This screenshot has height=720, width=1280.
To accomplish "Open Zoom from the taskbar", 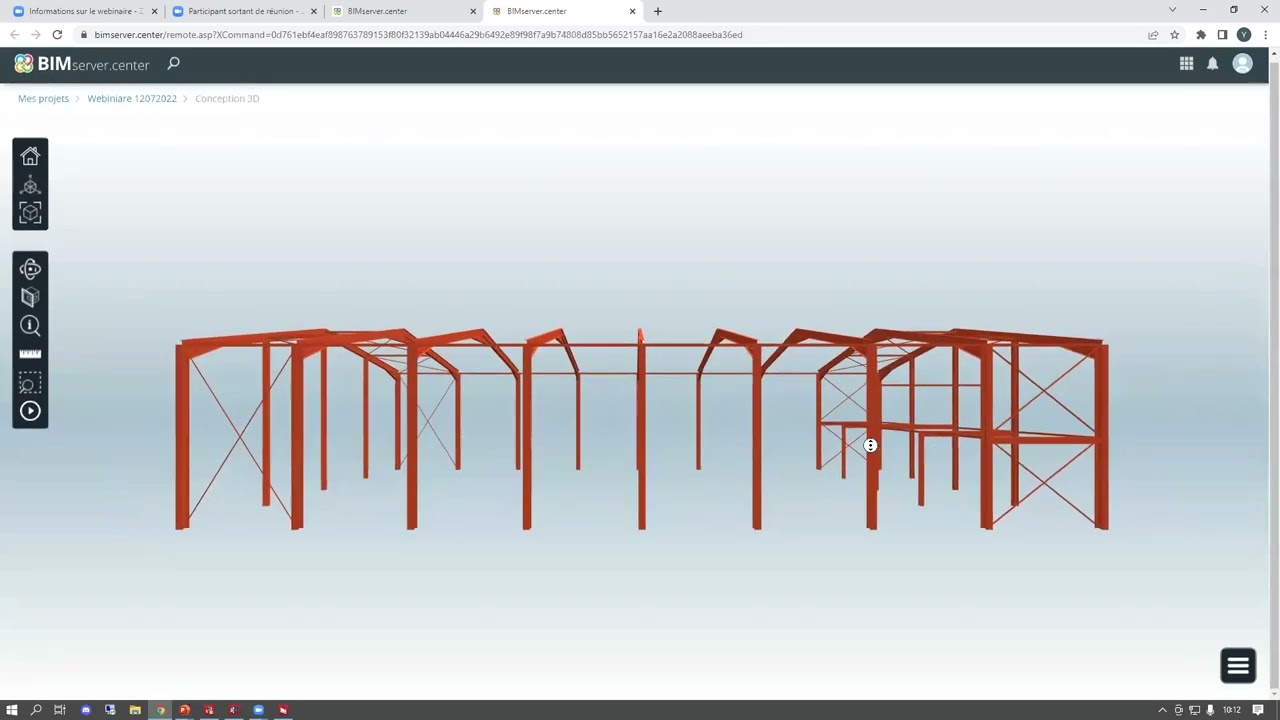I will point(258,710).
